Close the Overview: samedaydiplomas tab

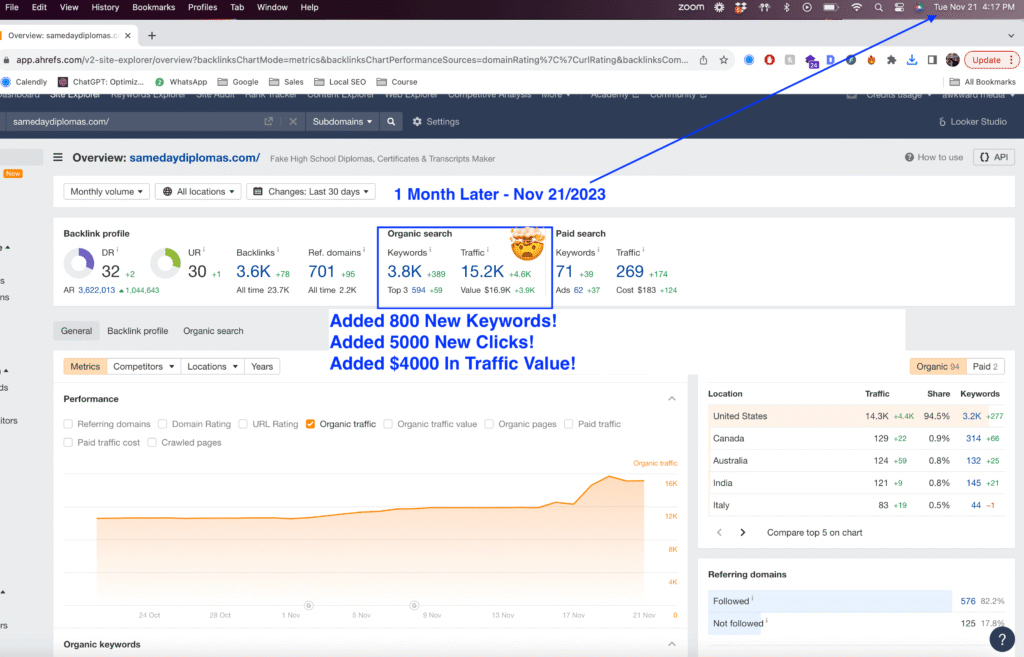(x=127, y=36)
